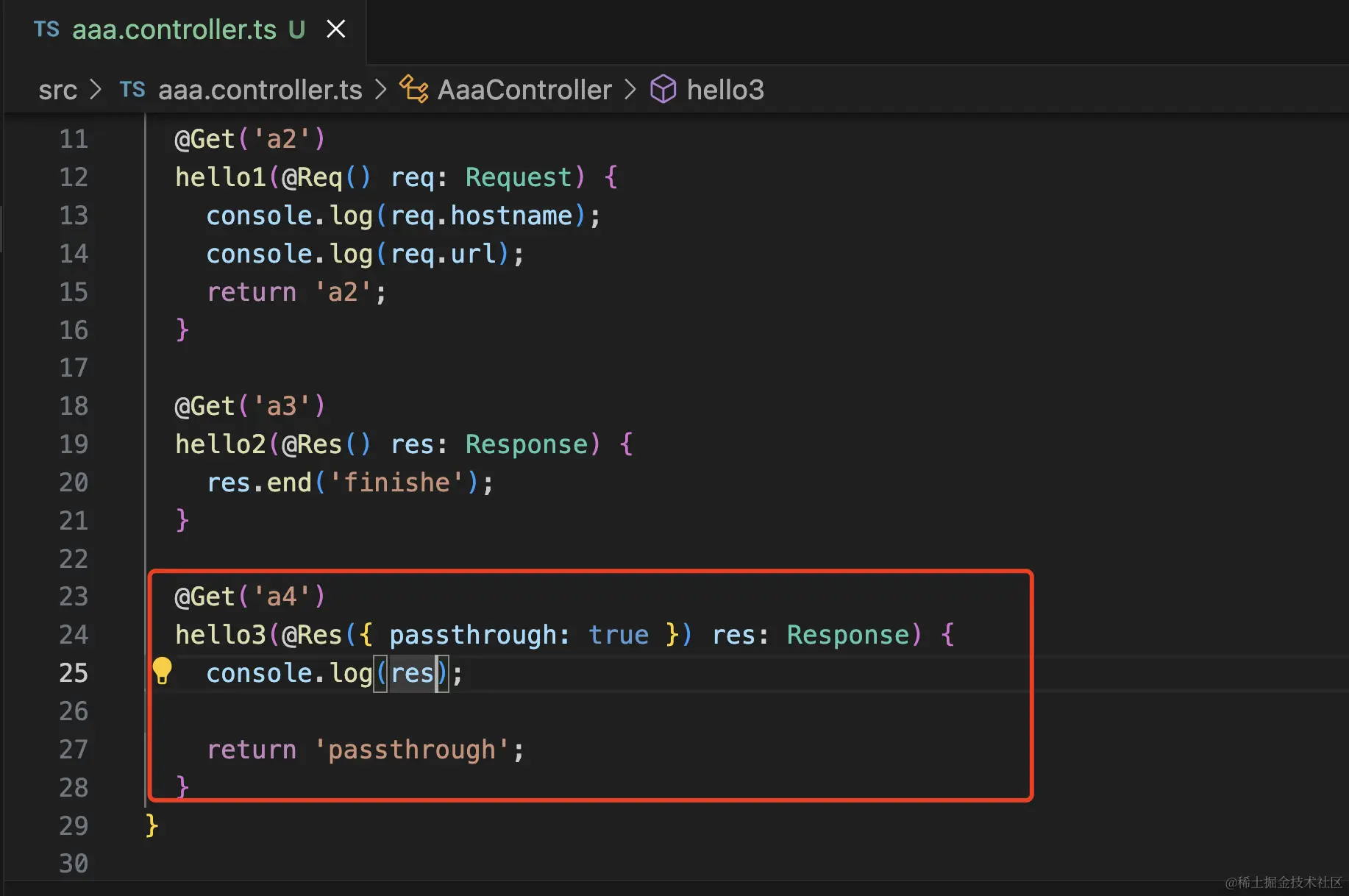The width and height of the screenshot is (1349, 896).
Task: Open the hello3 breadcrumb symbol
Action: coord(725,90)
